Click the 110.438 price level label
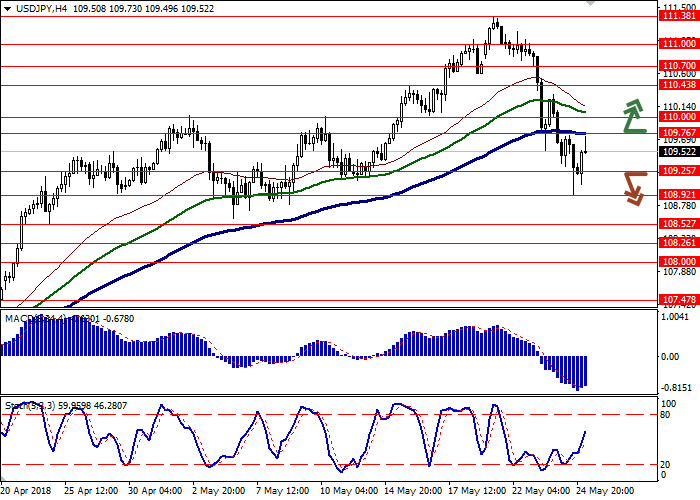The width and height of the screenshot is (700, 500). (x=678, y=85)
